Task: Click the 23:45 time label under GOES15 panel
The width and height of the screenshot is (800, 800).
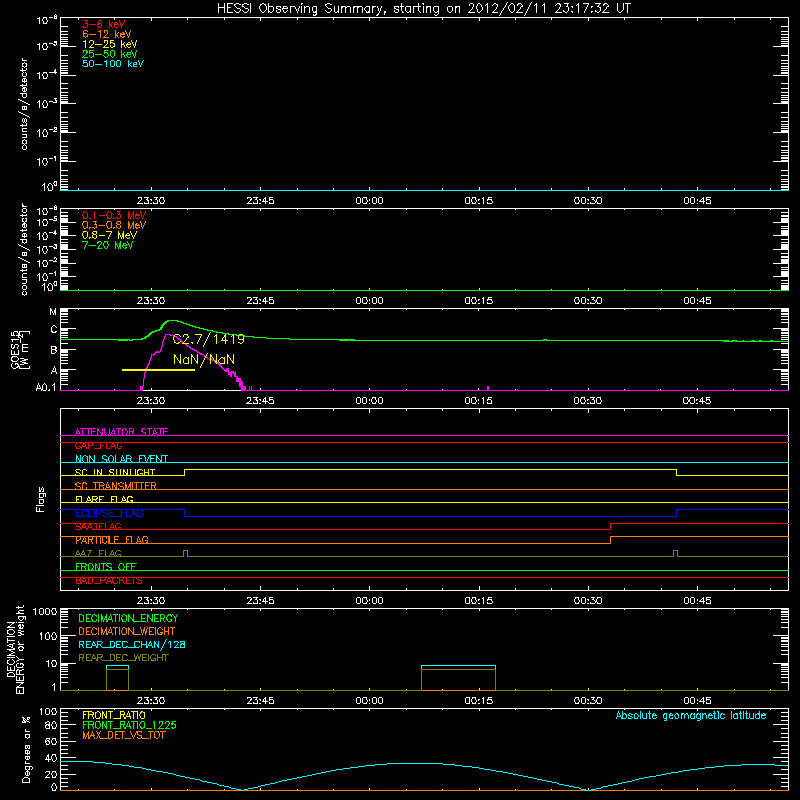Action: pos(260,401)
